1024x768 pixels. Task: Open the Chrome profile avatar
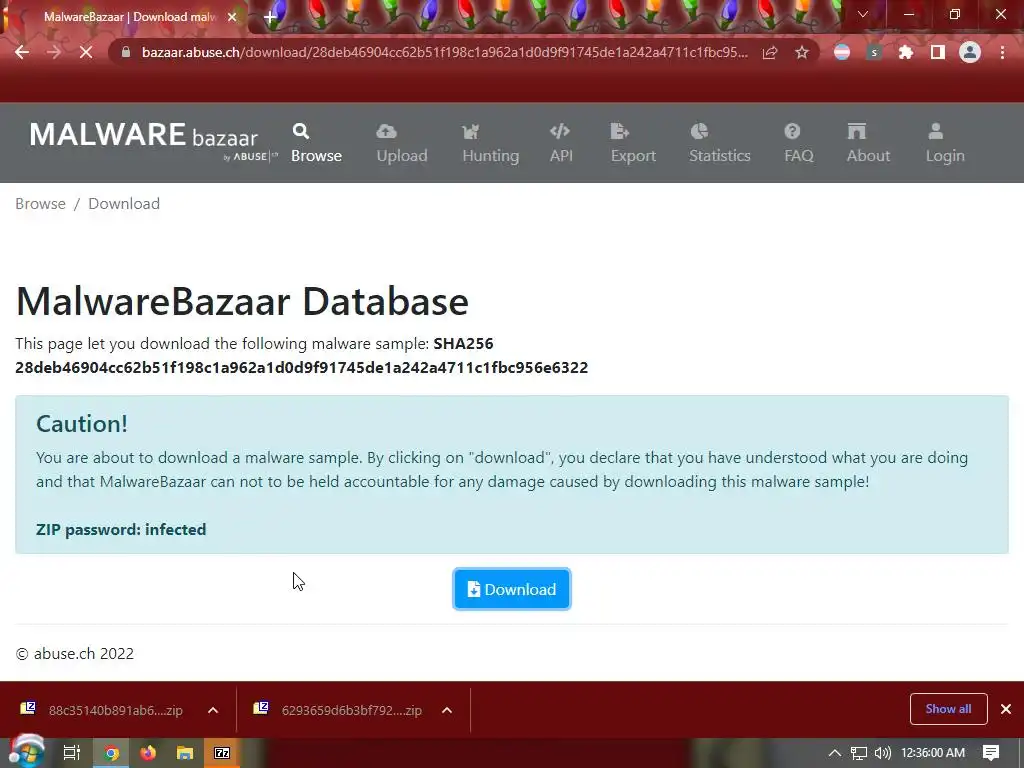point(970,52)
